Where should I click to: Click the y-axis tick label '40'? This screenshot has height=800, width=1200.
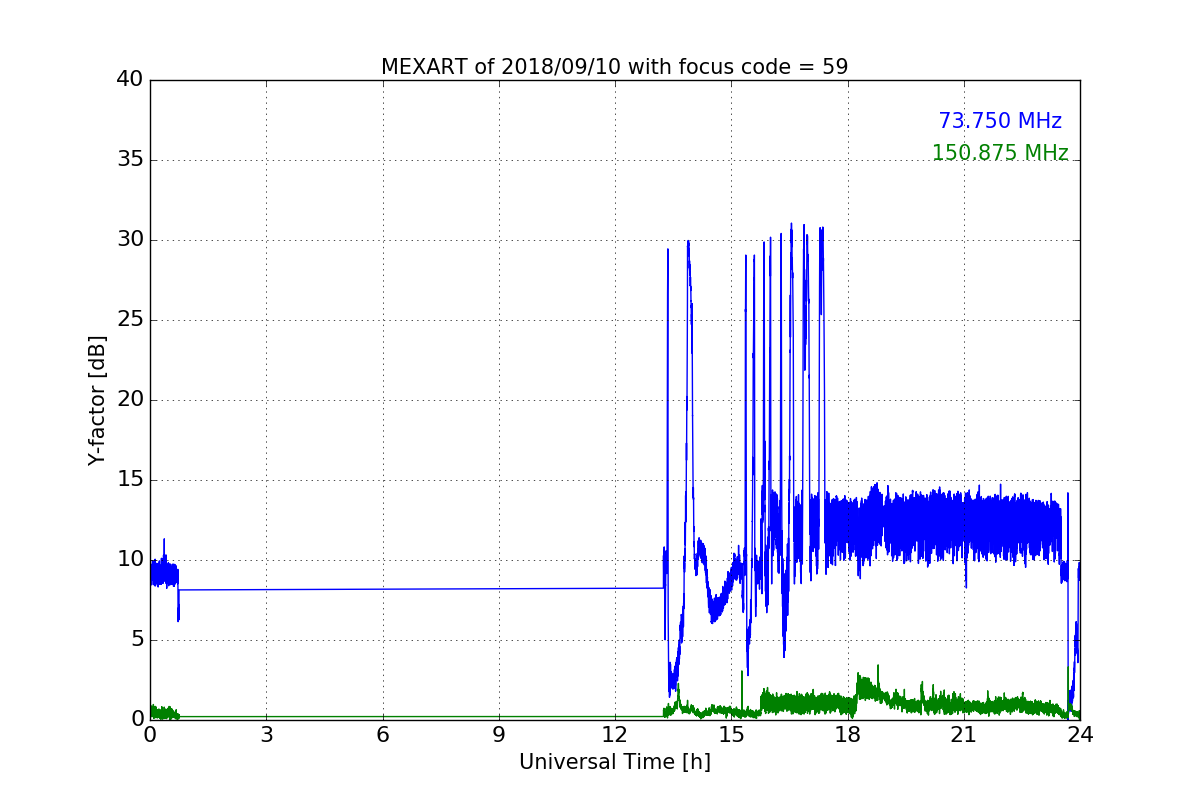(130, 80)
